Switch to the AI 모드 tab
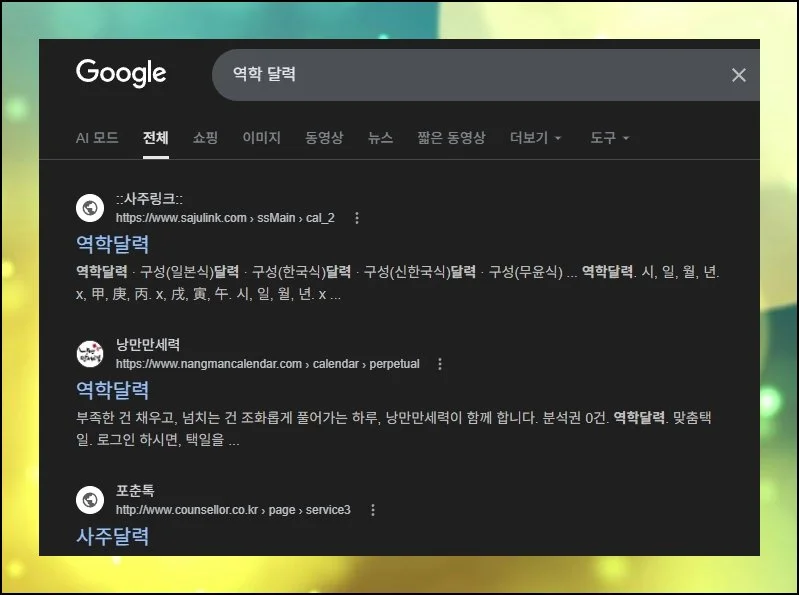 tap(97, 138)
